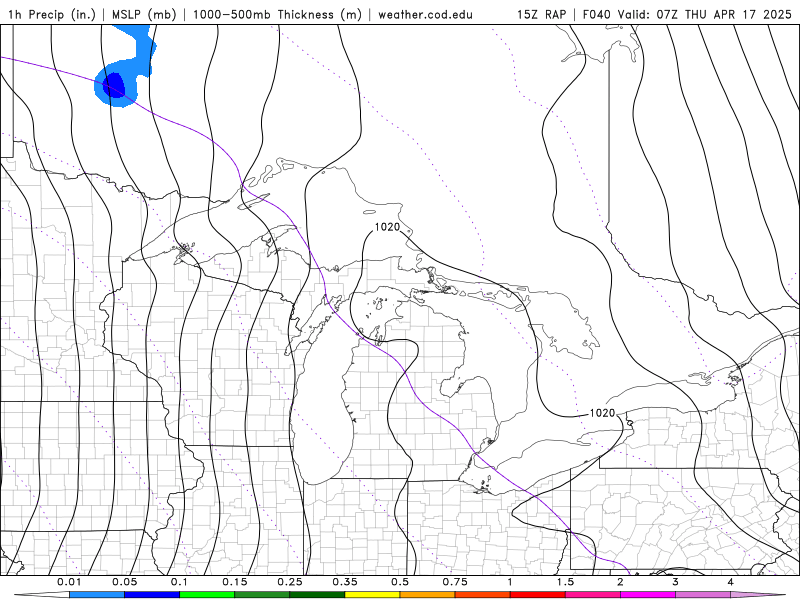Click the pink 1.5 legend swatch
The image size is (800, 600).
[x=593, y=595]
